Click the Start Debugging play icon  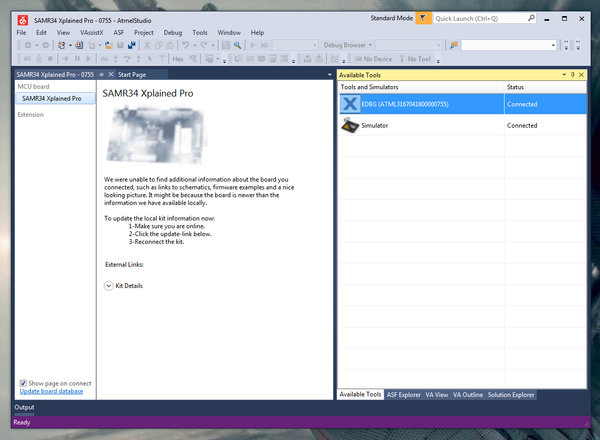pos(253,45)
